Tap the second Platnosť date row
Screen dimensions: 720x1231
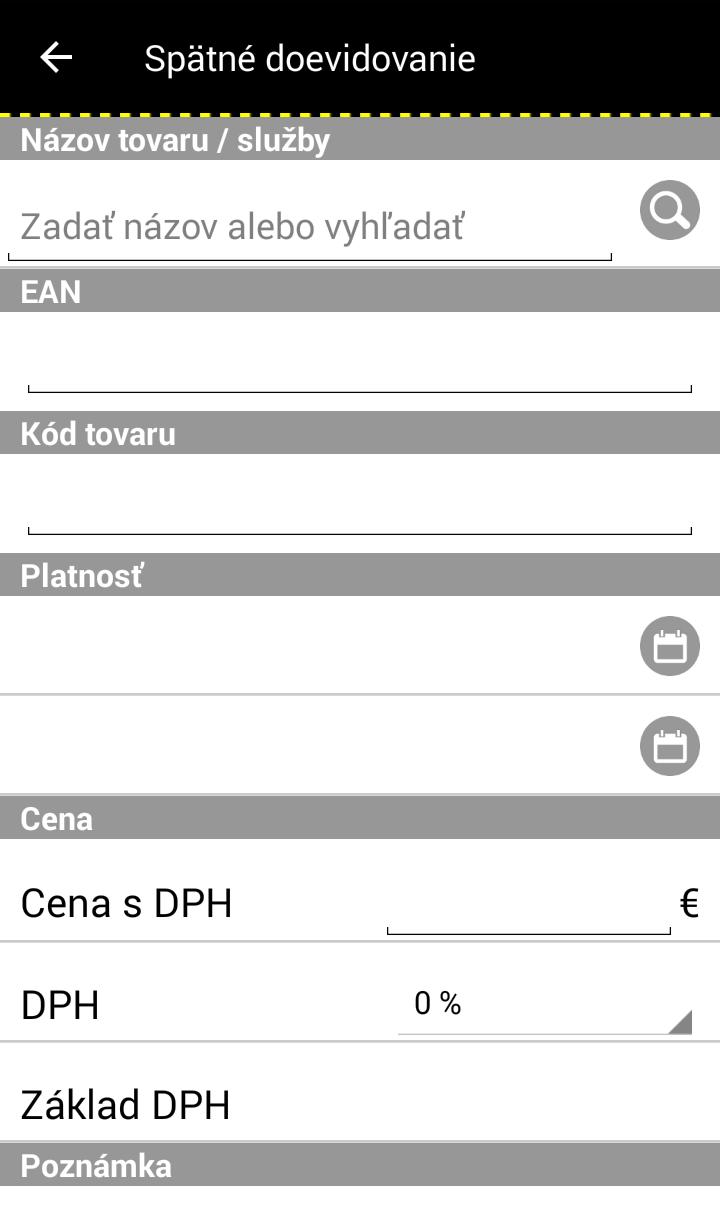pos(360,745)
